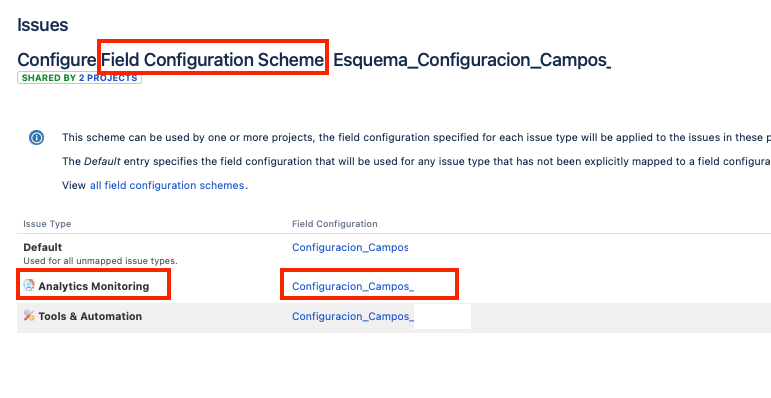Click the Esquema_Configuracion_Campos_ scheme name in title
The image size is (771, 398).
tap(472, 60)
